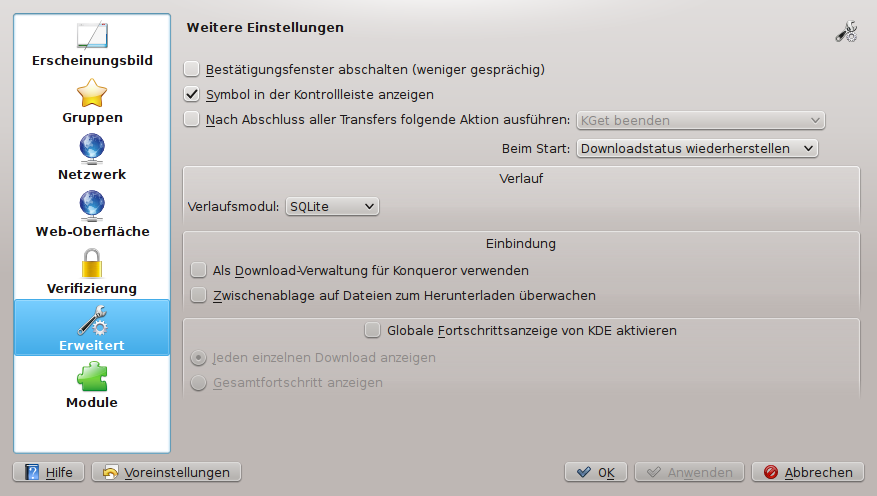The width and height of the screenshot is (877, 496).
Task: Confirm with the OK button label
Action: coord(606,473)
